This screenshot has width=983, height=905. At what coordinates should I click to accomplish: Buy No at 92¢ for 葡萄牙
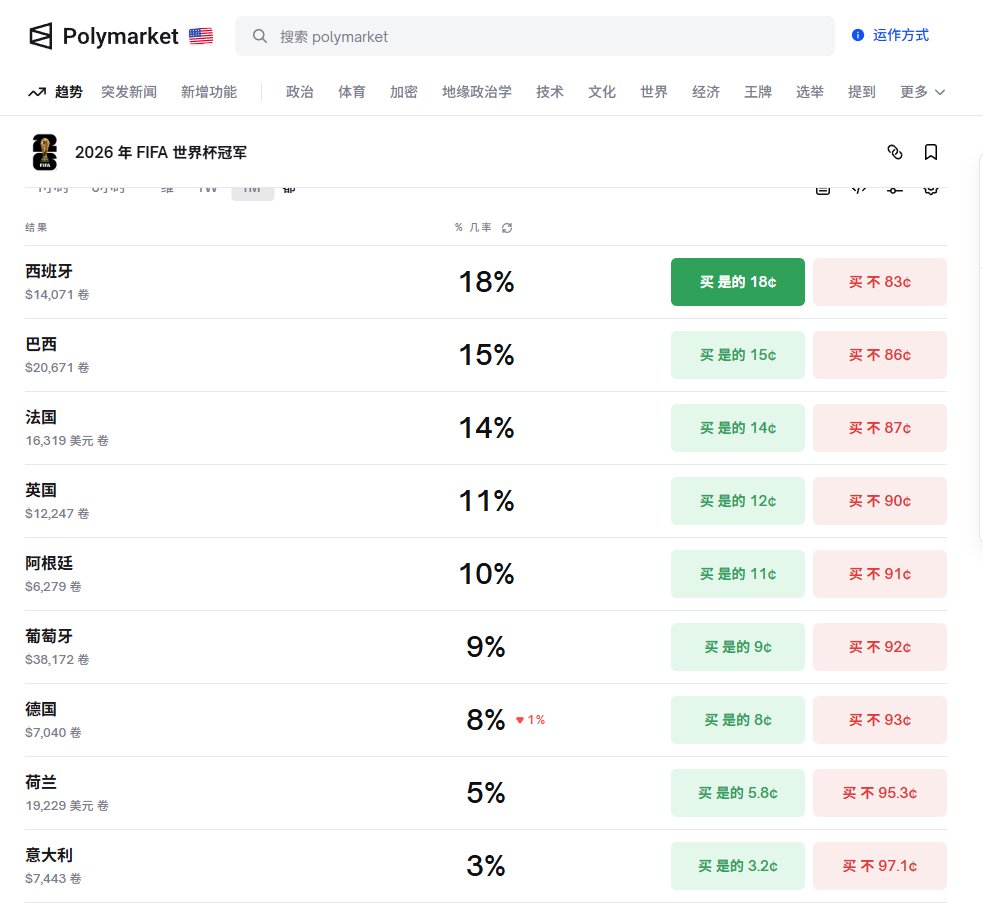pyautogui.click(x=880, y=647)
